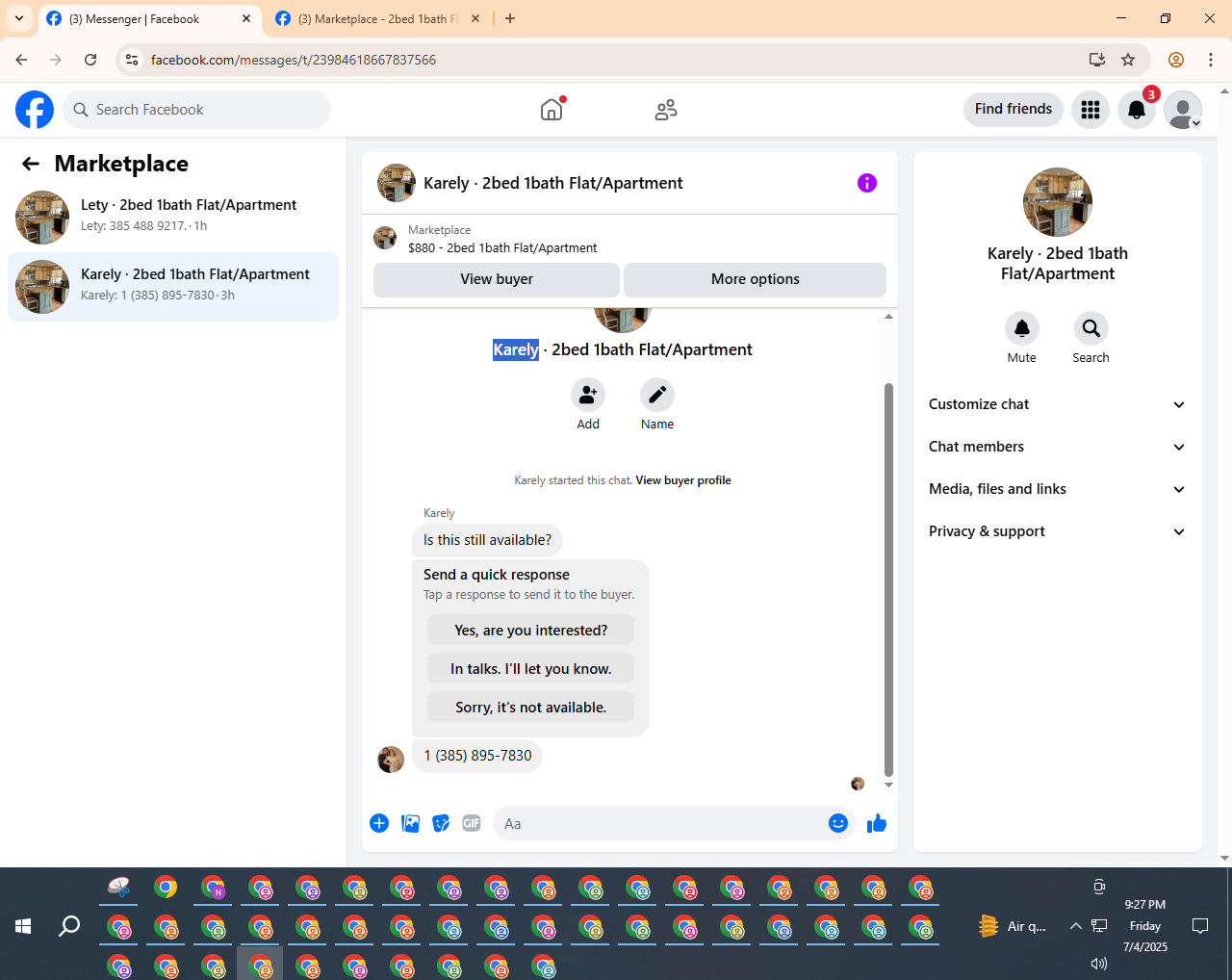Open Chrome three-dot menu
The image size is (1232, 980).
pyautogui.click(x=1211, y=60)
